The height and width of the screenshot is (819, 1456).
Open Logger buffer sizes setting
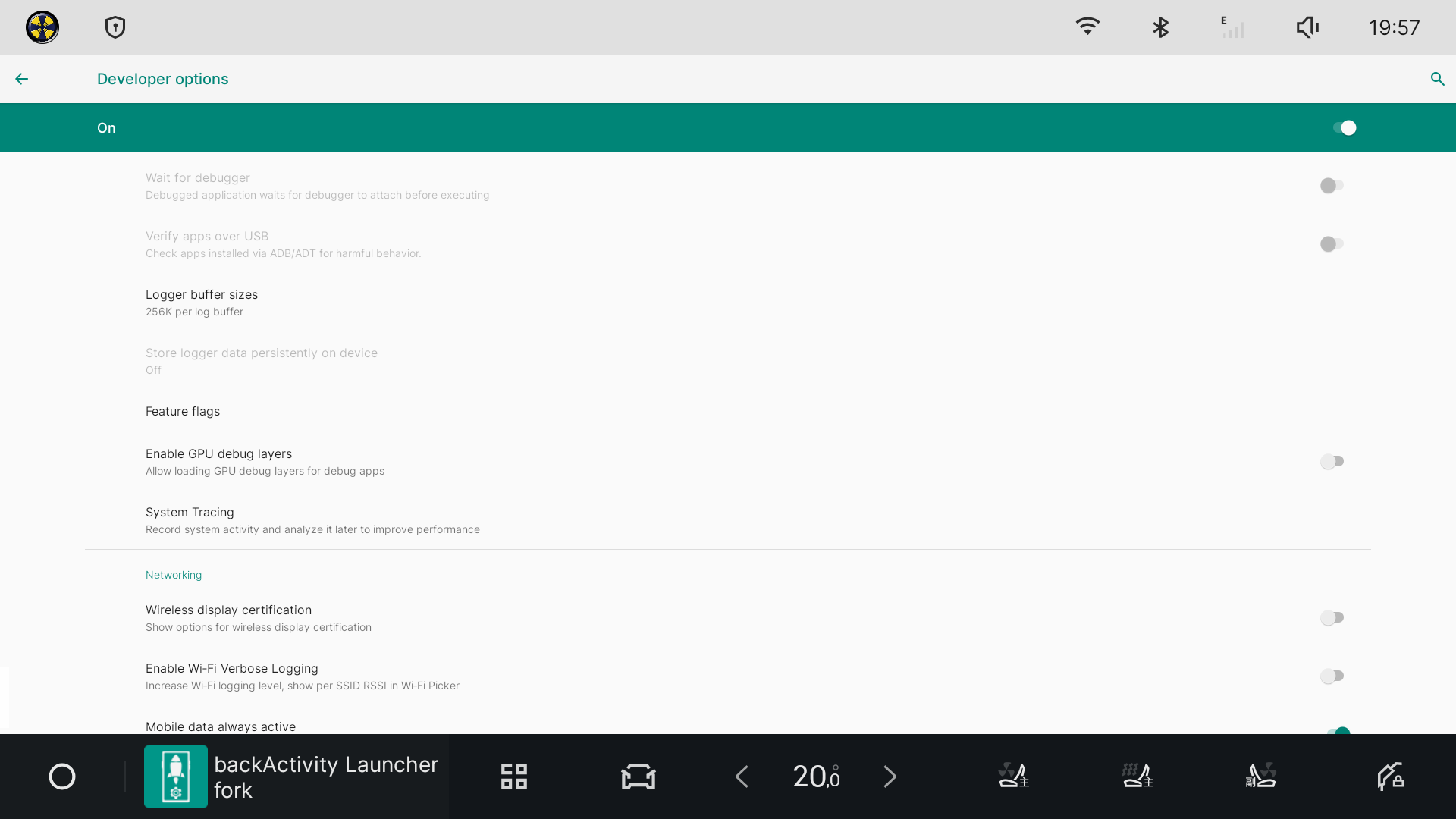(202, 303)
